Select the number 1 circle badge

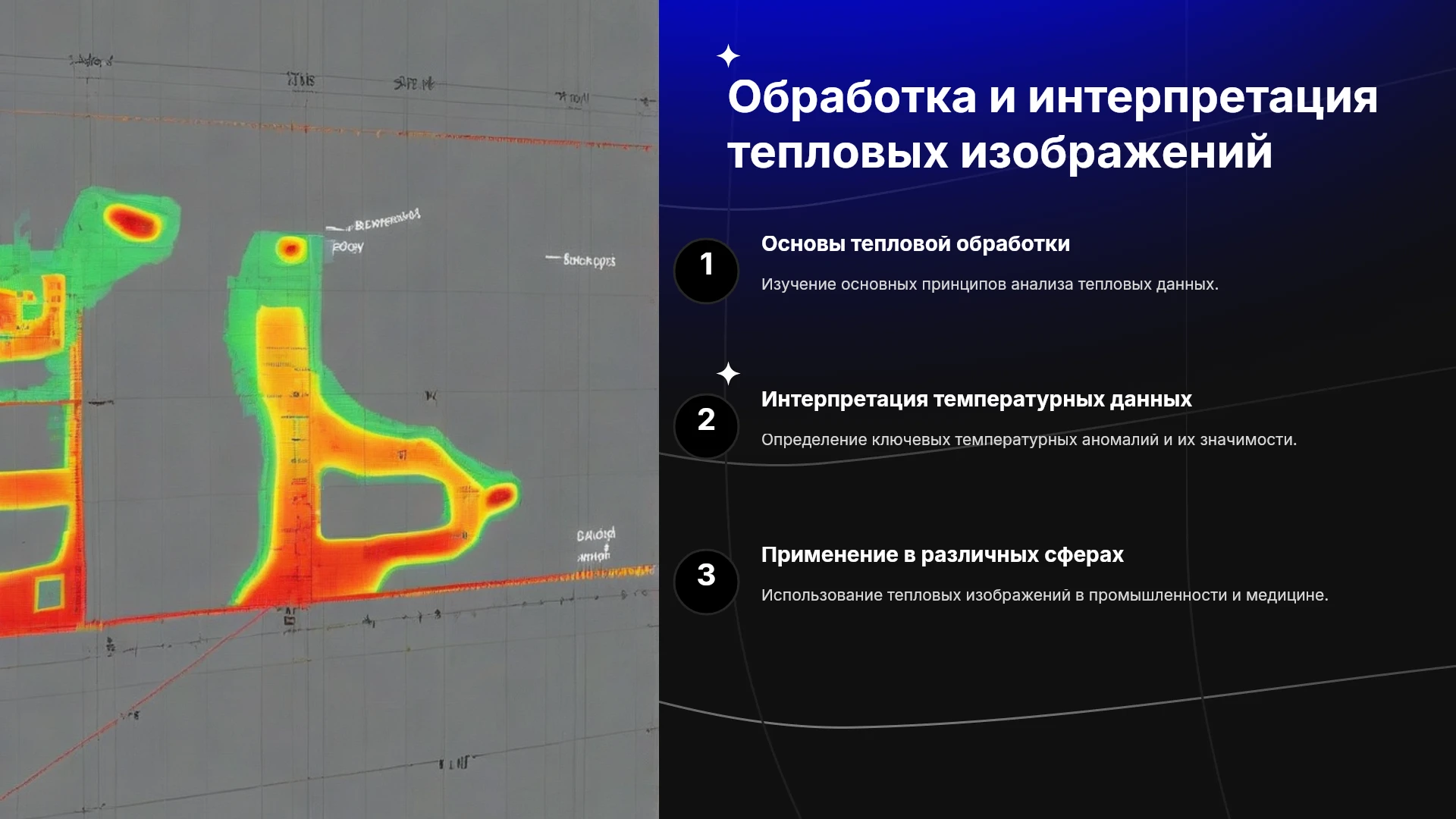coord(706,271)
